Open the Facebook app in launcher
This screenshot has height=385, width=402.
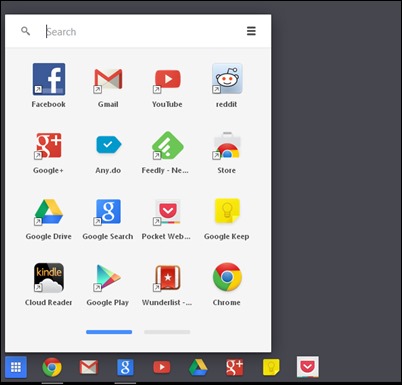pyautogui.click(x=49, y=79)
